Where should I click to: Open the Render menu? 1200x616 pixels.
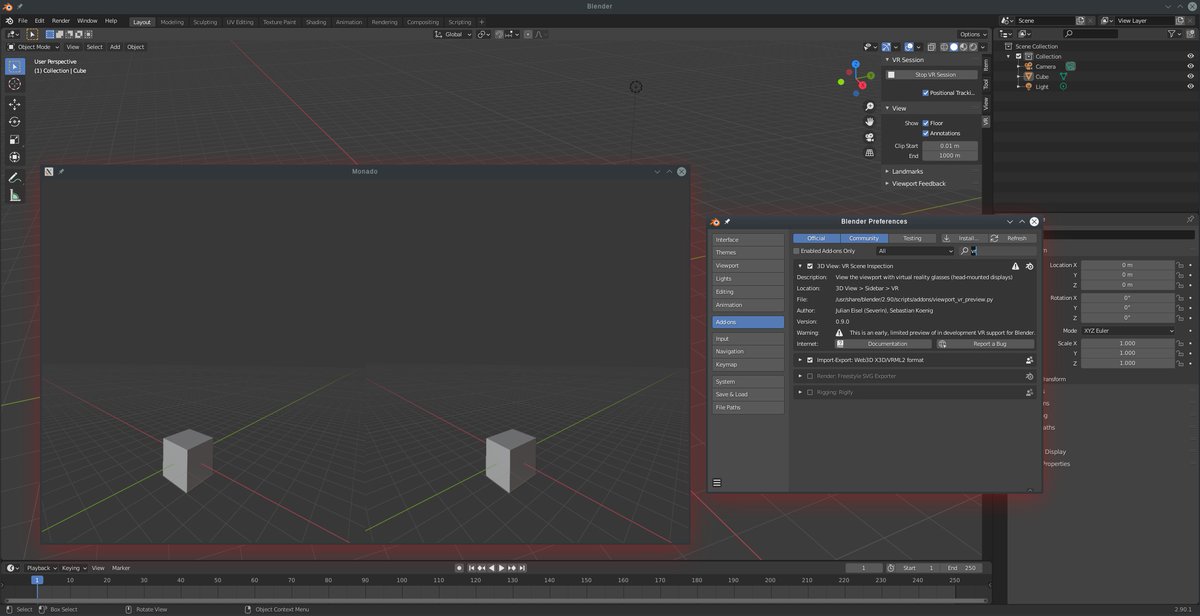(61, 20)
